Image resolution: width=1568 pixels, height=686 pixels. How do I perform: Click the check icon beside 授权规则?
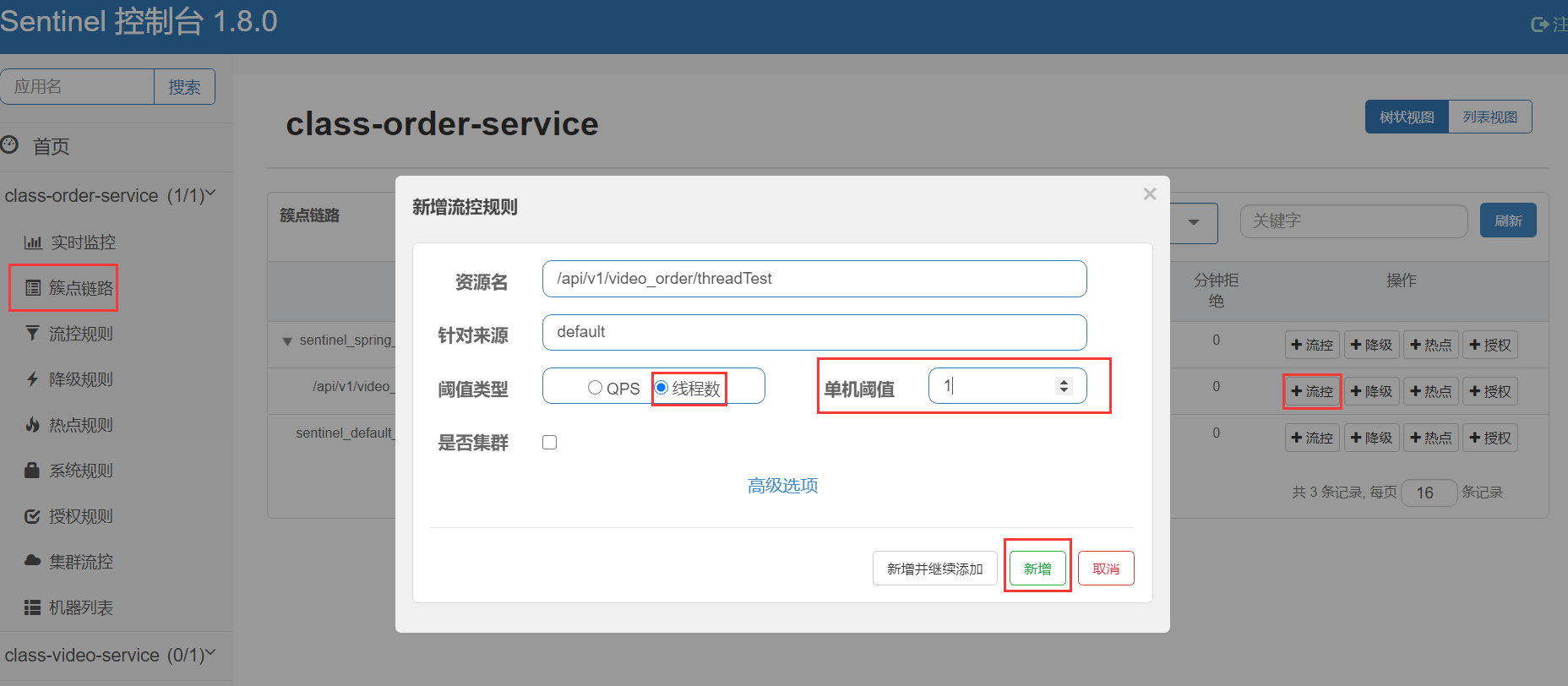(32, 516)
